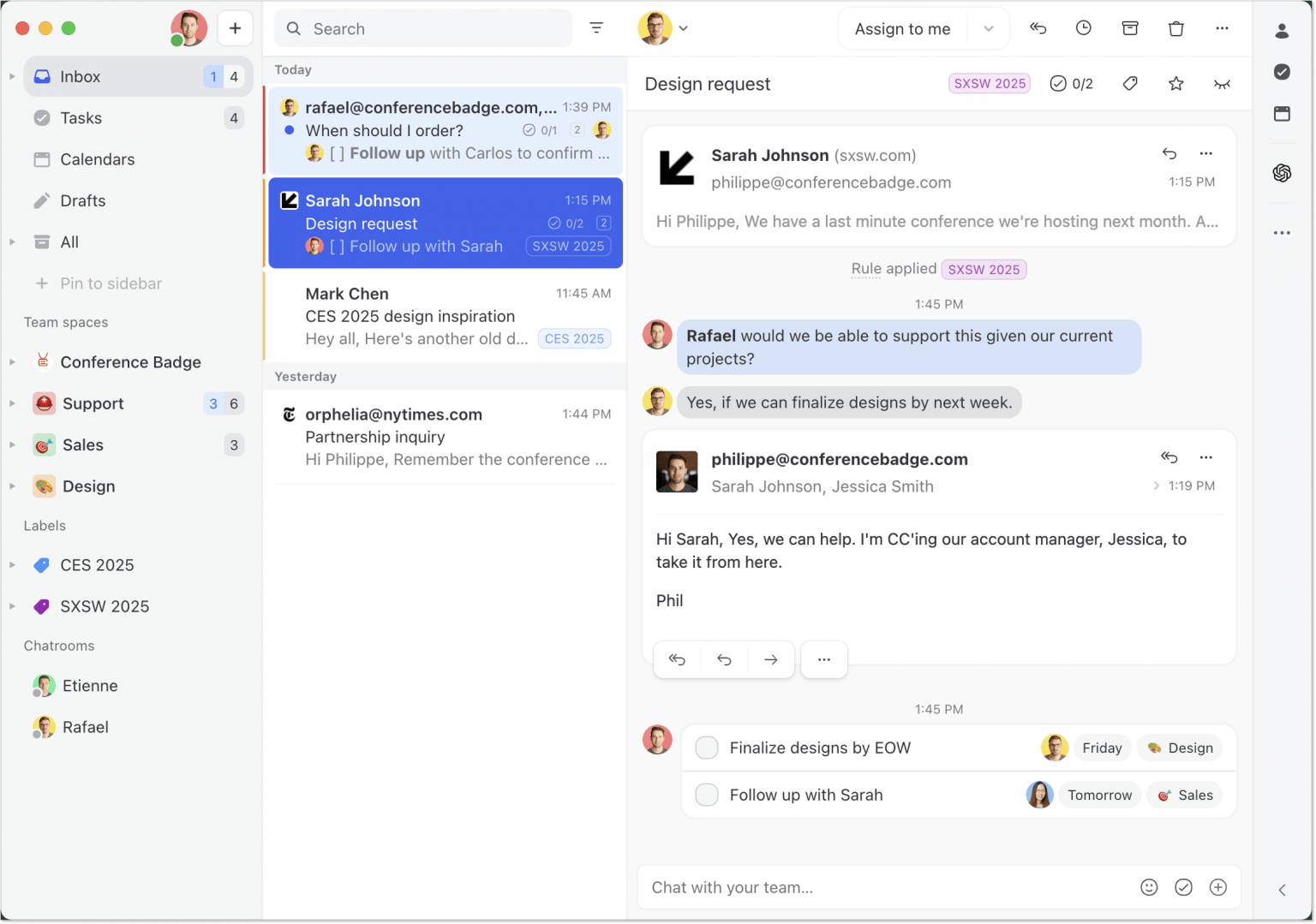Open the Assign to me dropdown arrow

[x=989, y=28]
